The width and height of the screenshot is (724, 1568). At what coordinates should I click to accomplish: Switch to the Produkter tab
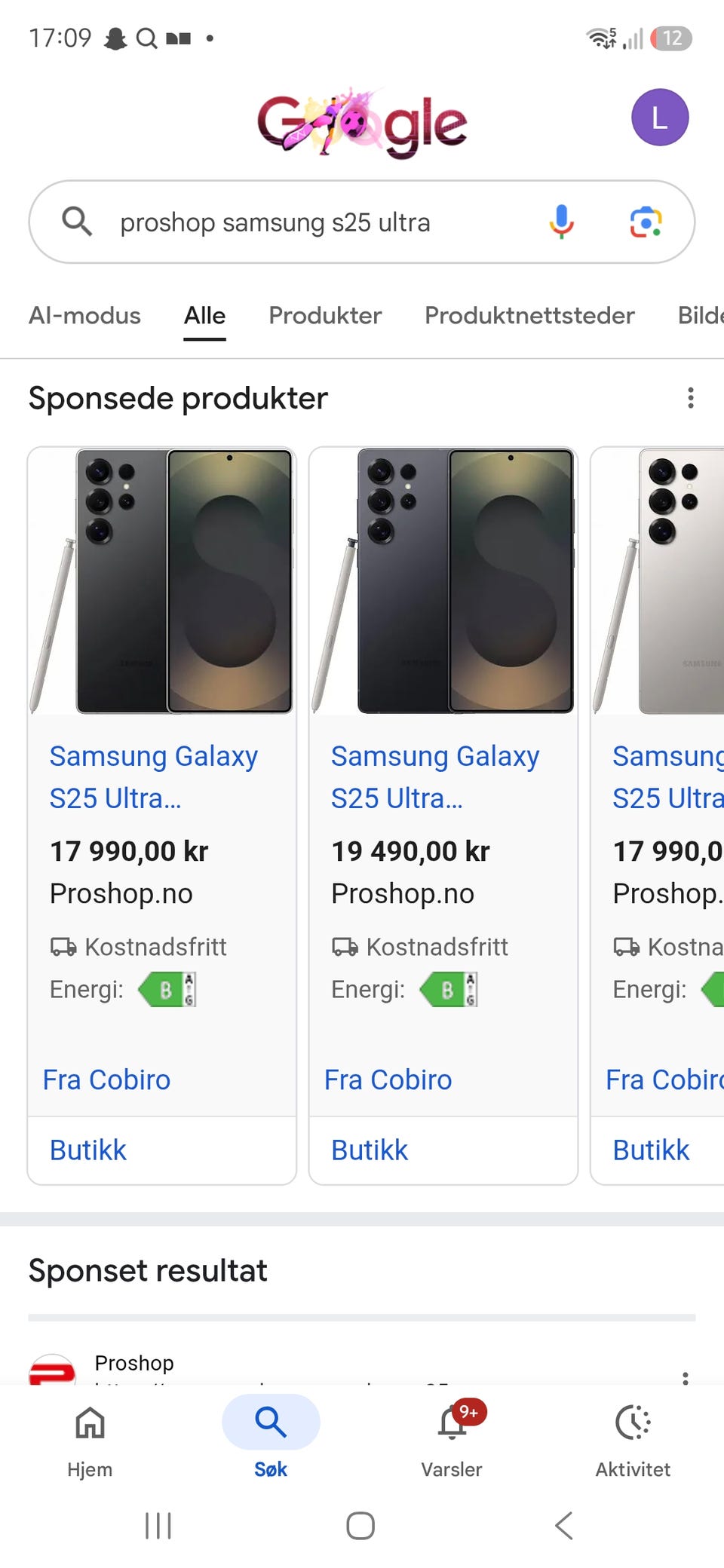click(325, 315)
